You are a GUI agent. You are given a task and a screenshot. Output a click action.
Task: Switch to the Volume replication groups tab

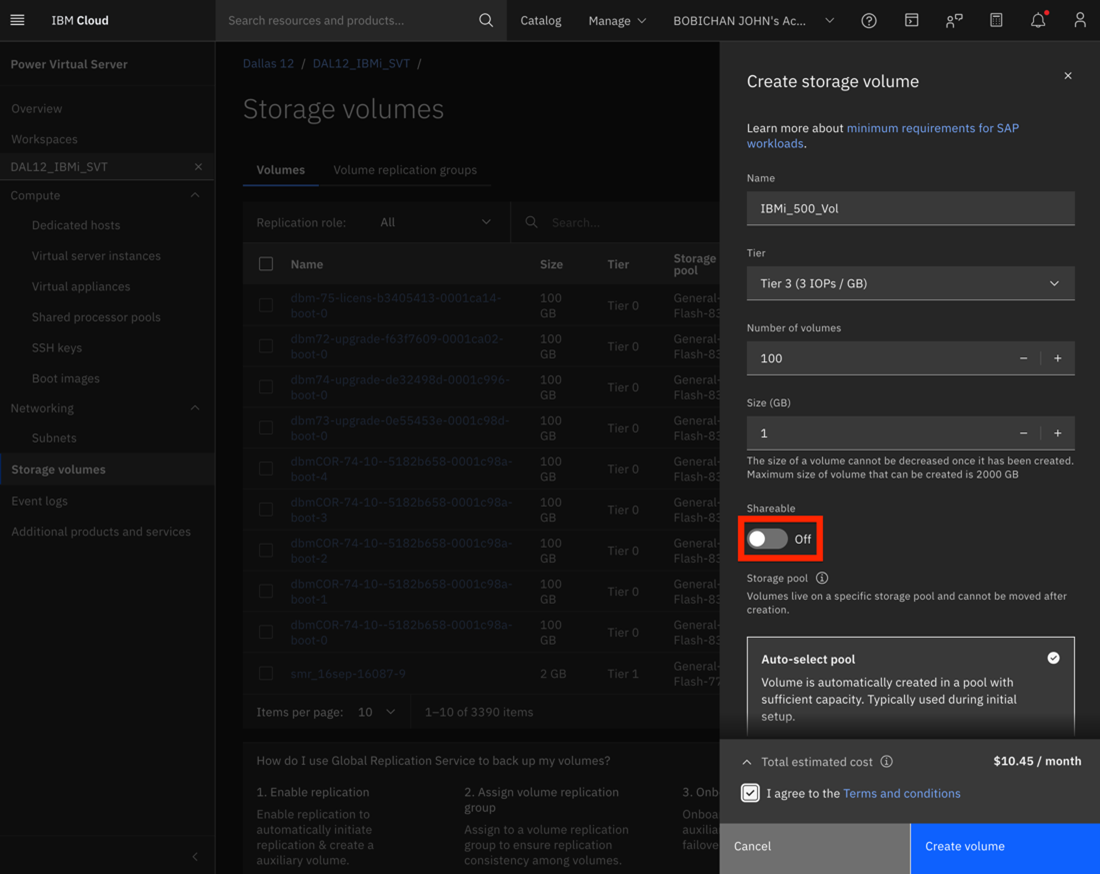[405, 170]
